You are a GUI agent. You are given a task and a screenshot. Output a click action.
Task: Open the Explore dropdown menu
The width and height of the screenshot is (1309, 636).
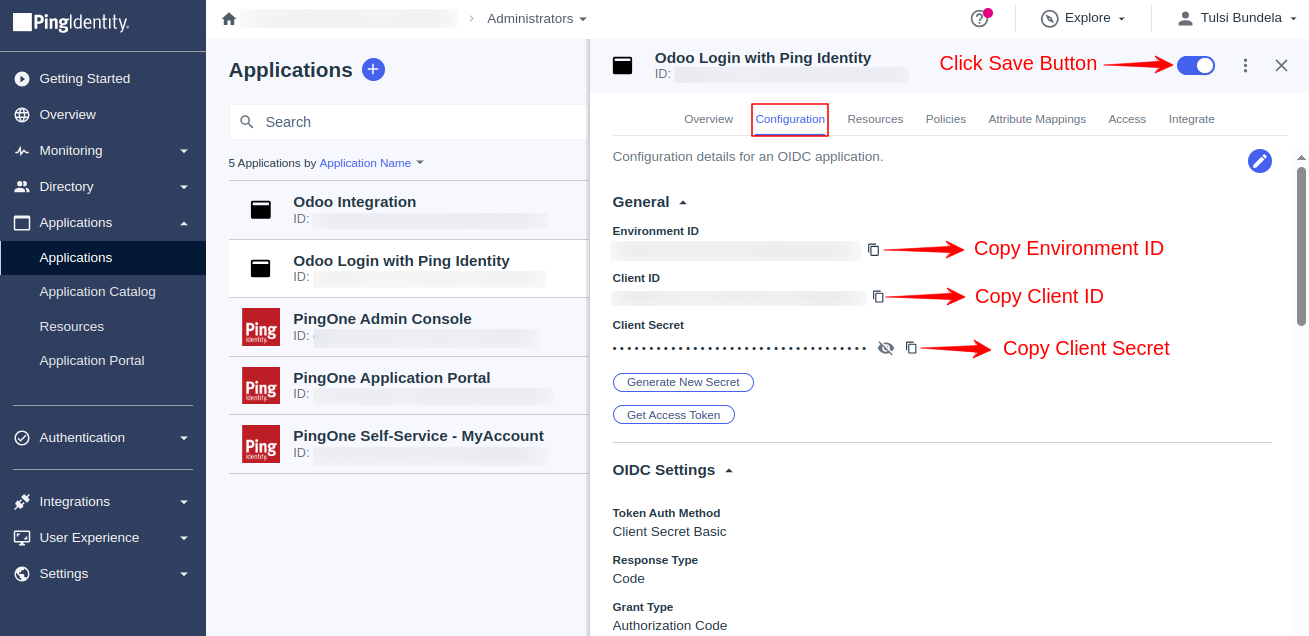pyautogui.click(x=1085, y=19)
